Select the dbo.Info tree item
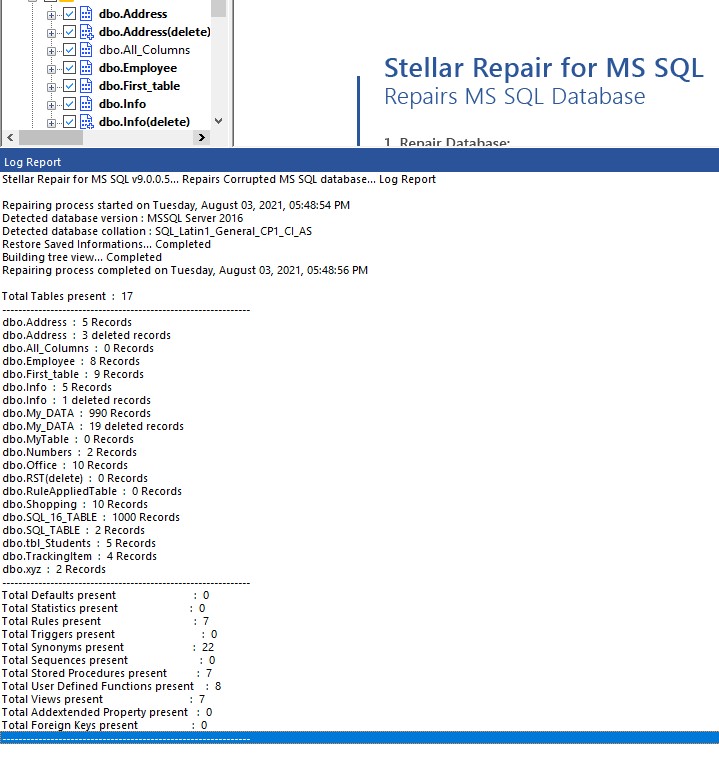Screen dimensions: 719x758 [122, 103]
